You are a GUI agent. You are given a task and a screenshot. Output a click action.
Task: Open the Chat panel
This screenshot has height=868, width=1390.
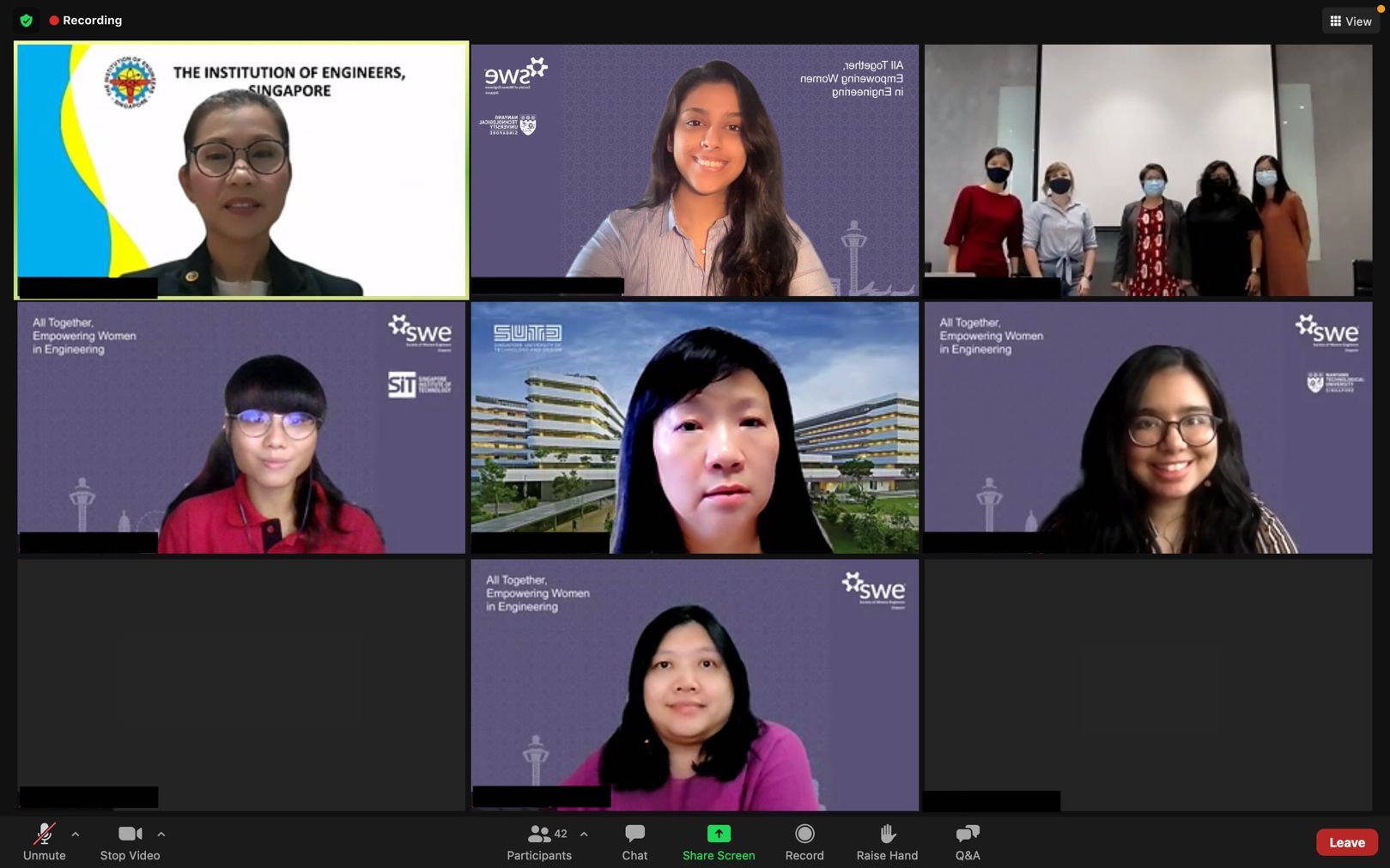pyautogui.click(x=635, y=842)
